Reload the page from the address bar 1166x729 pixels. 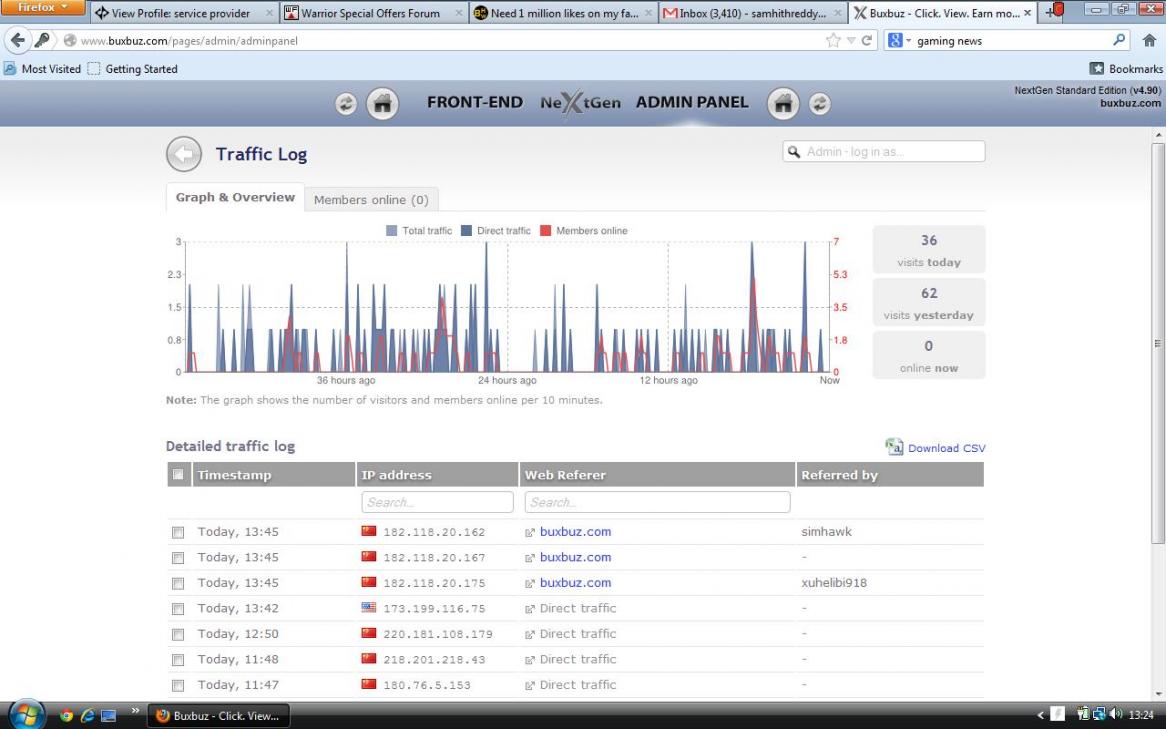[866, 40]
